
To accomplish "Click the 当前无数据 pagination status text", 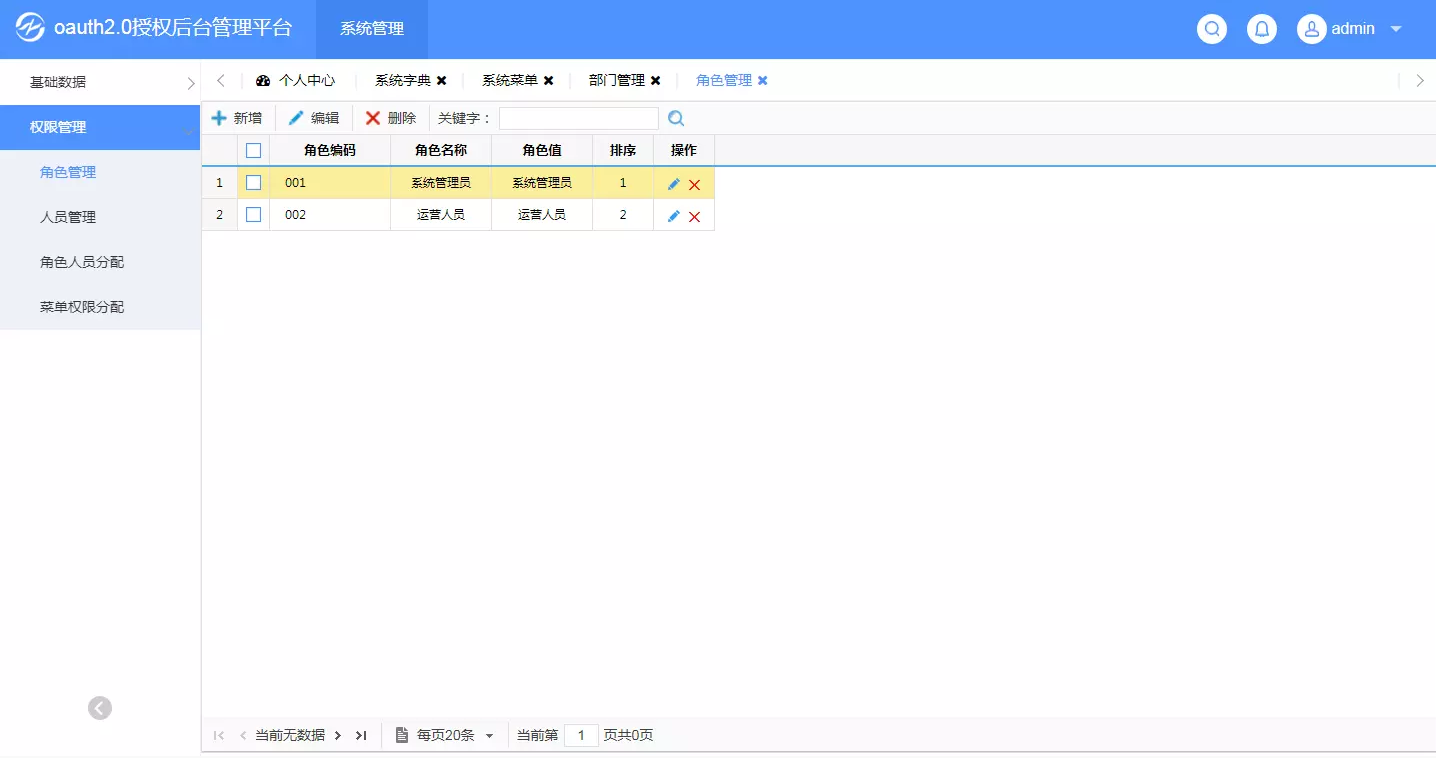I will point(290,736).
